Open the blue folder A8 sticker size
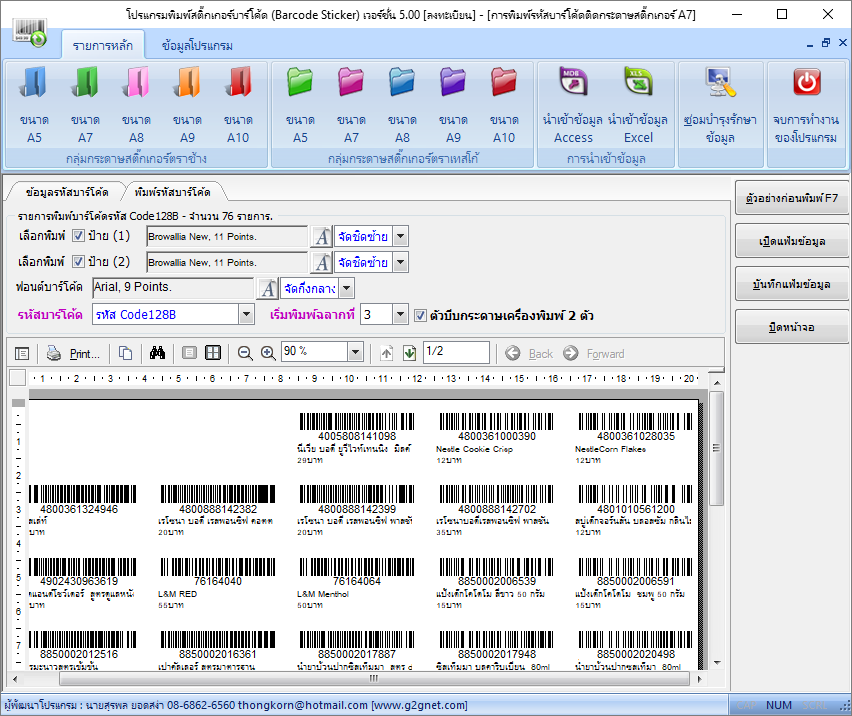This screenshot has width=852, height=716. 402,104
